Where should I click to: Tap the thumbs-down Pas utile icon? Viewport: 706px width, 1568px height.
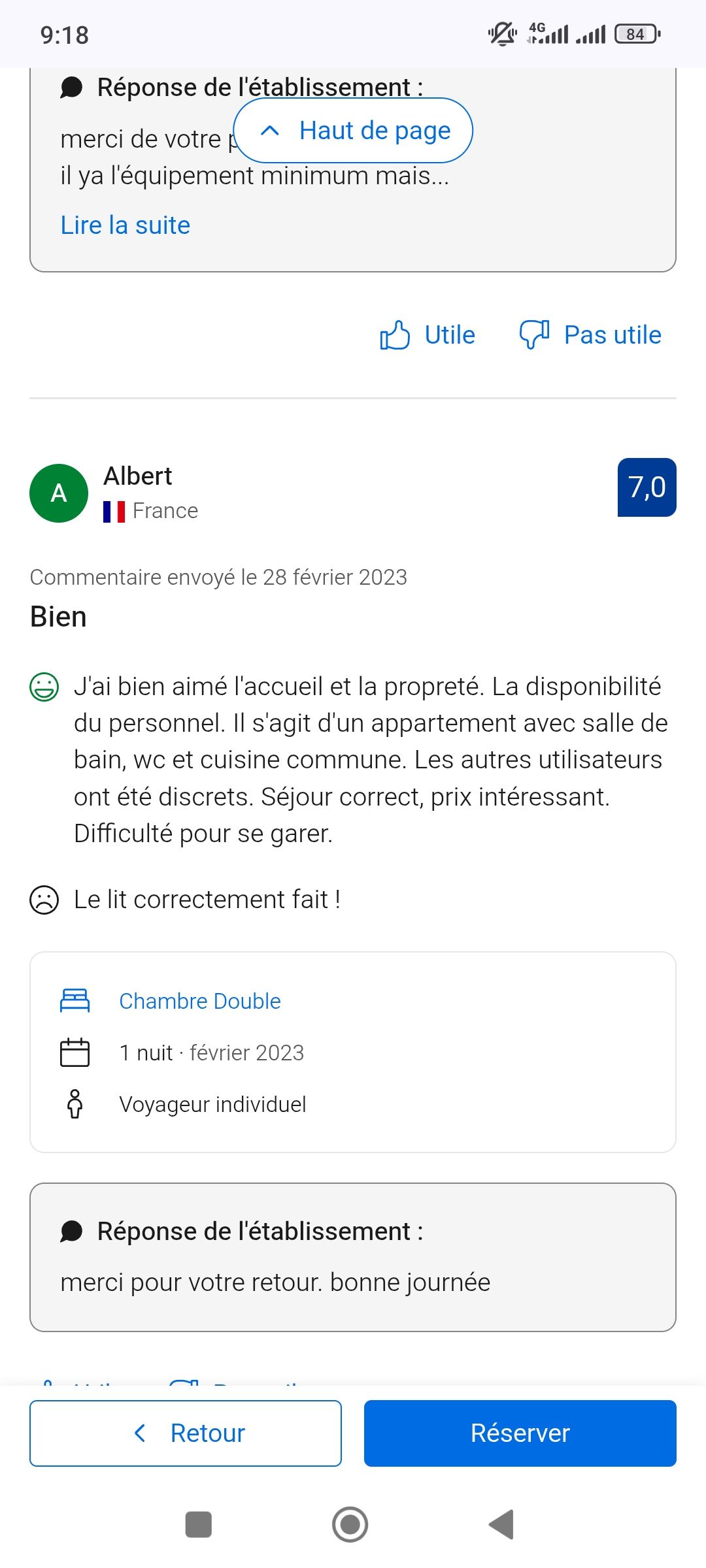(534, 335)
